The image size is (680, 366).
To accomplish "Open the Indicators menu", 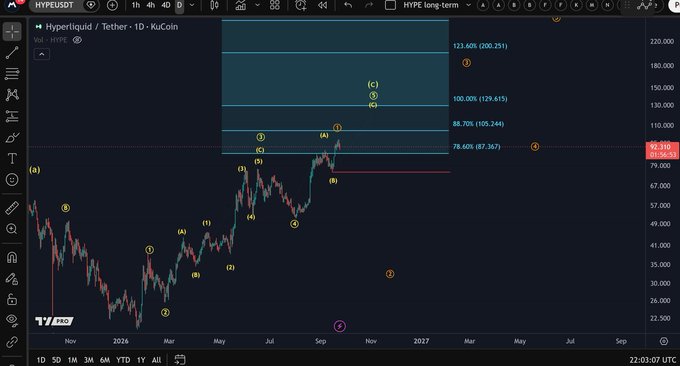I will click(241, 5).
